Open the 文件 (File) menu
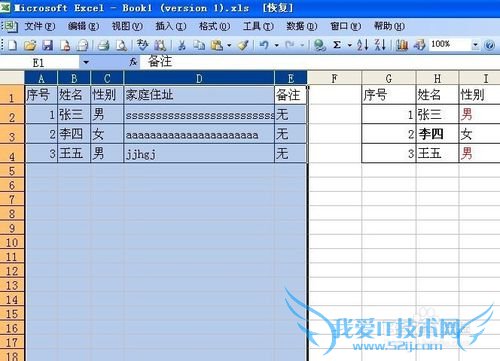 point(40,26)
